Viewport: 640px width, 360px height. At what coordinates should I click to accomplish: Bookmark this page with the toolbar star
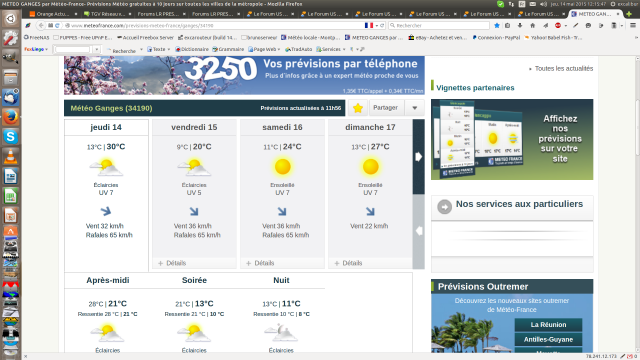(x=497, y=25)
